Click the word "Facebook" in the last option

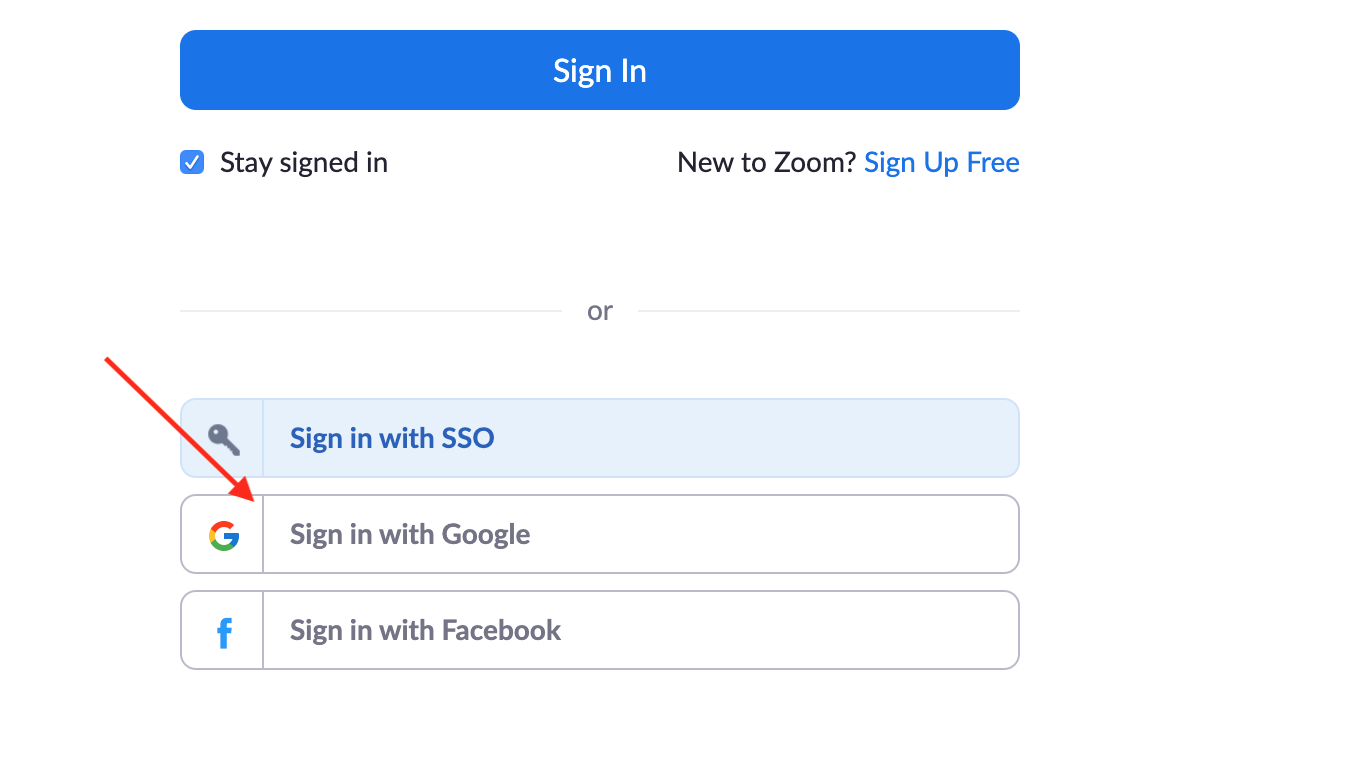[x=501, y=631]
